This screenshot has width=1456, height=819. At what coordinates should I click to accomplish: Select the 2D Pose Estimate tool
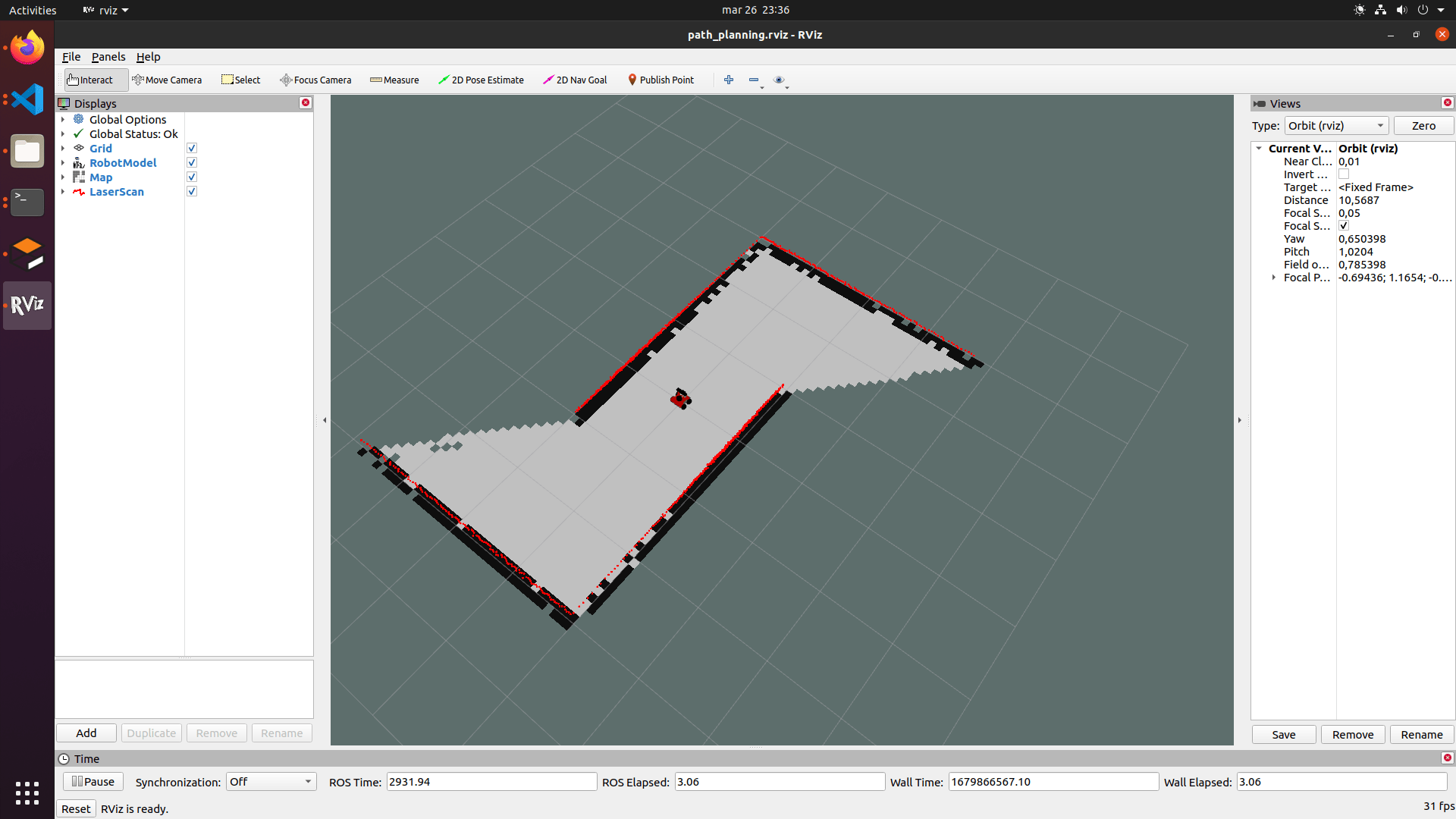[x=481, y=80]
